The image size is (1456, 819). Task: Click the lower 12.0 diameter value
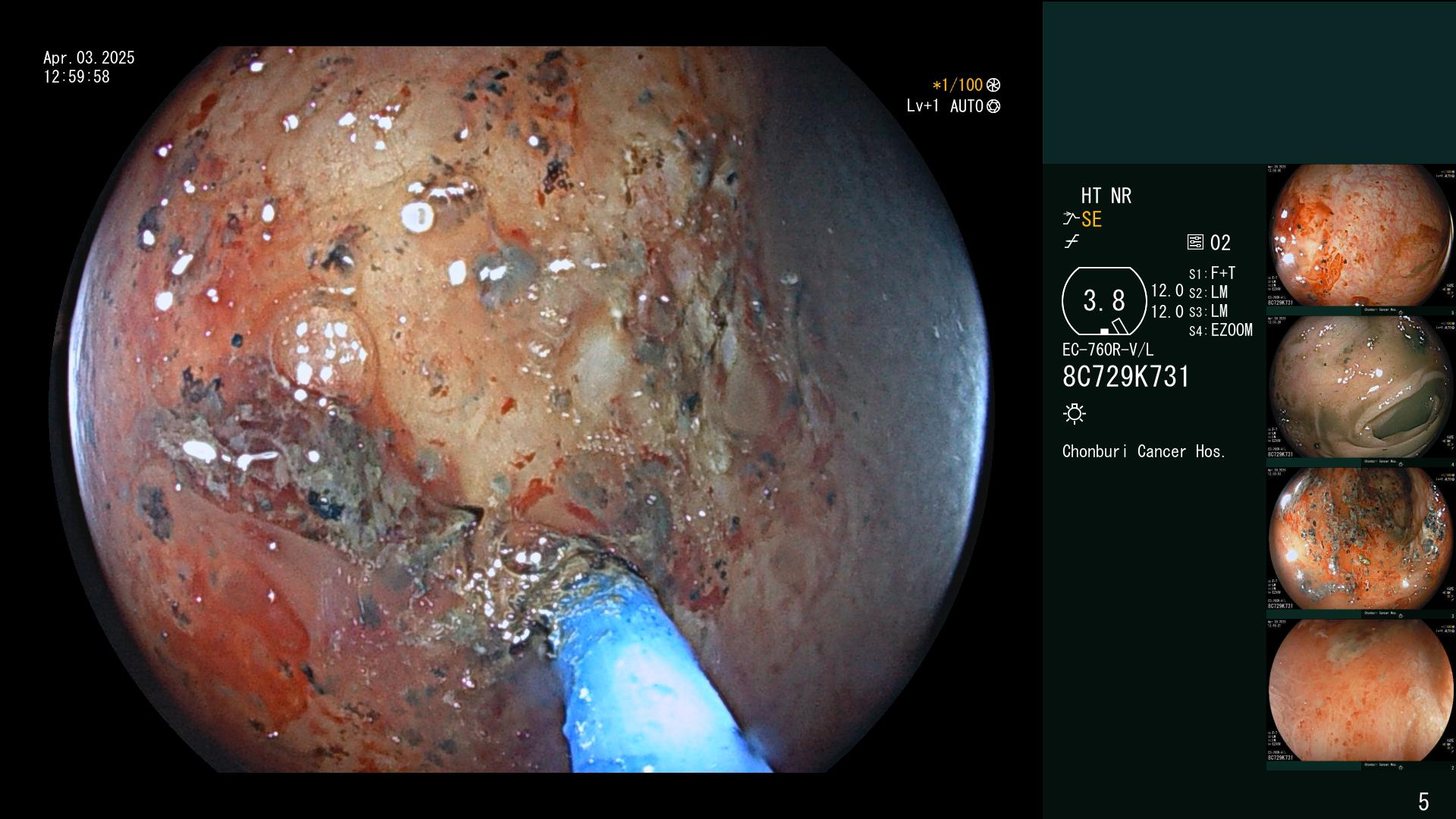pos(1167,311)
